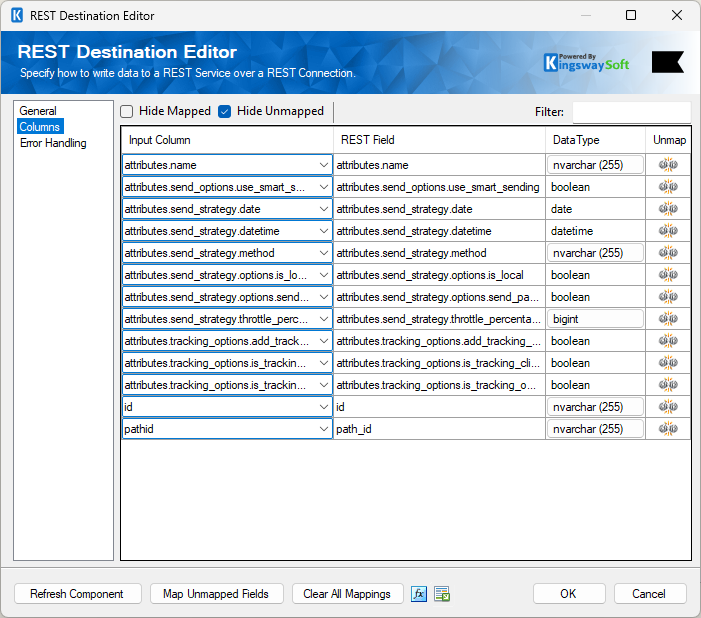701x618 pixels.
Task: Expand the id input column dropdown
Action: [323, 407]
